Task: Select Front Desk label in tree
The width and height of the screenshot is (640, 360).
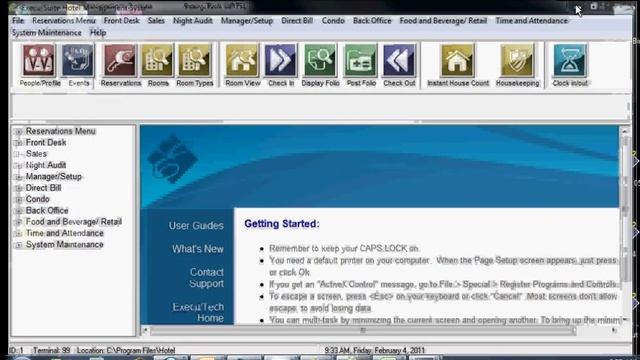Action: pyautogui.click(x=46, y=143)
